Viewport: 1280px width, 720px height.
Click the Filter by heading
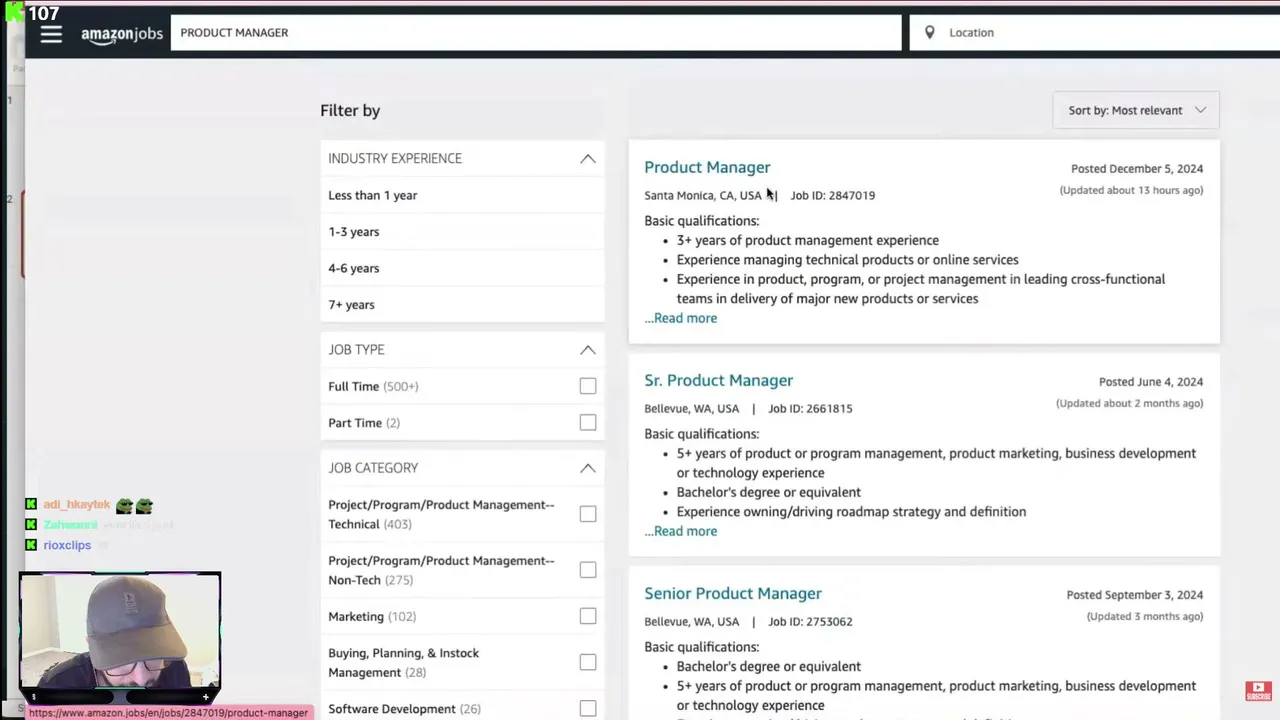(x=350, y=111)
